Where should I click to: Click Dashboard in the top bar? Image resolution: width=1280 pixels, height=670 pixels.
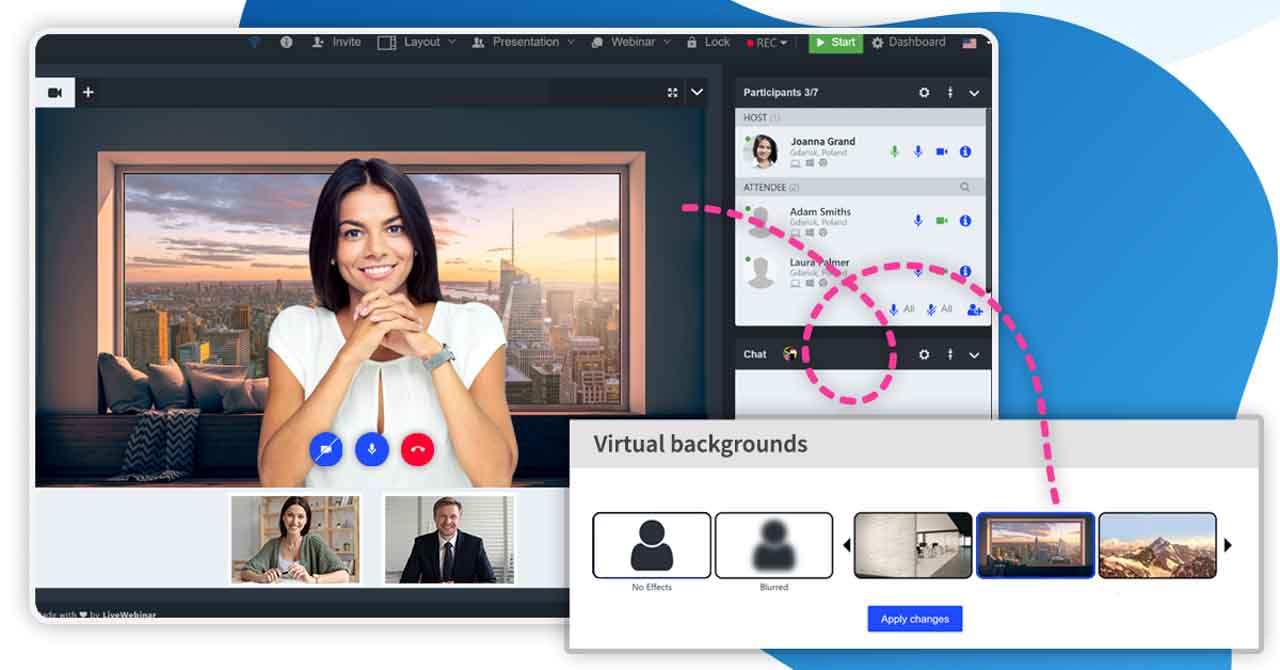(x=913, y=42)
